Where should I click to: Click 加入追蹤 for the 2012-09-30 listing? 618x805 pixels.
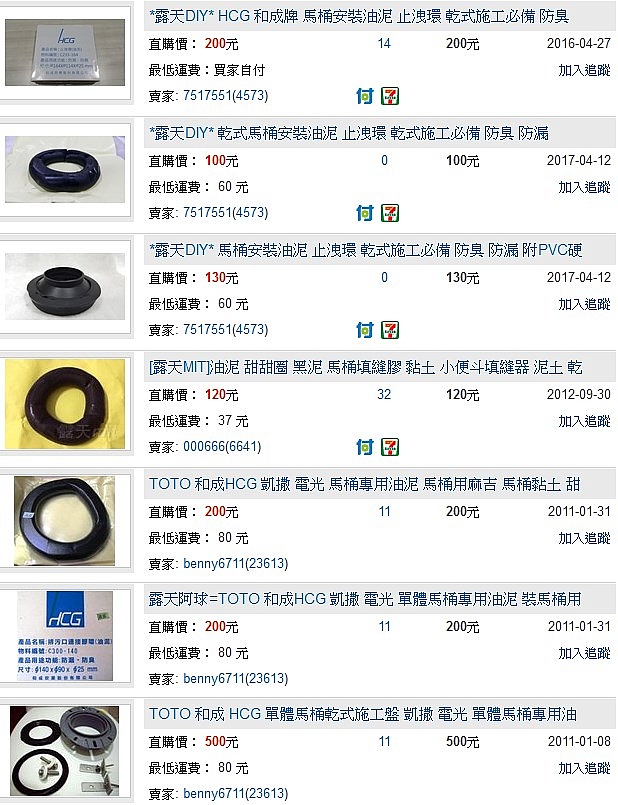point(585,421)
